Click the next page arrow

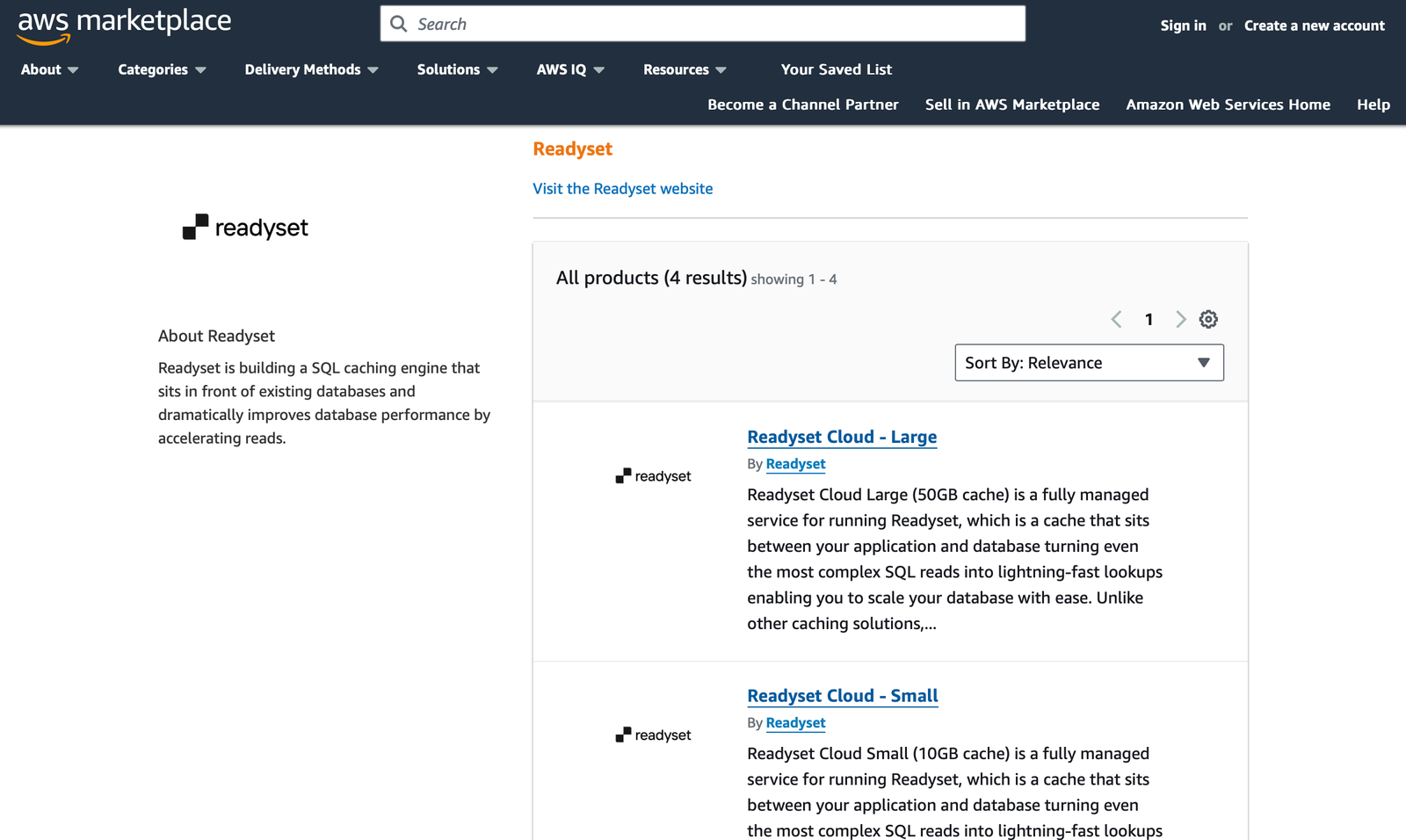[1181, 319]
